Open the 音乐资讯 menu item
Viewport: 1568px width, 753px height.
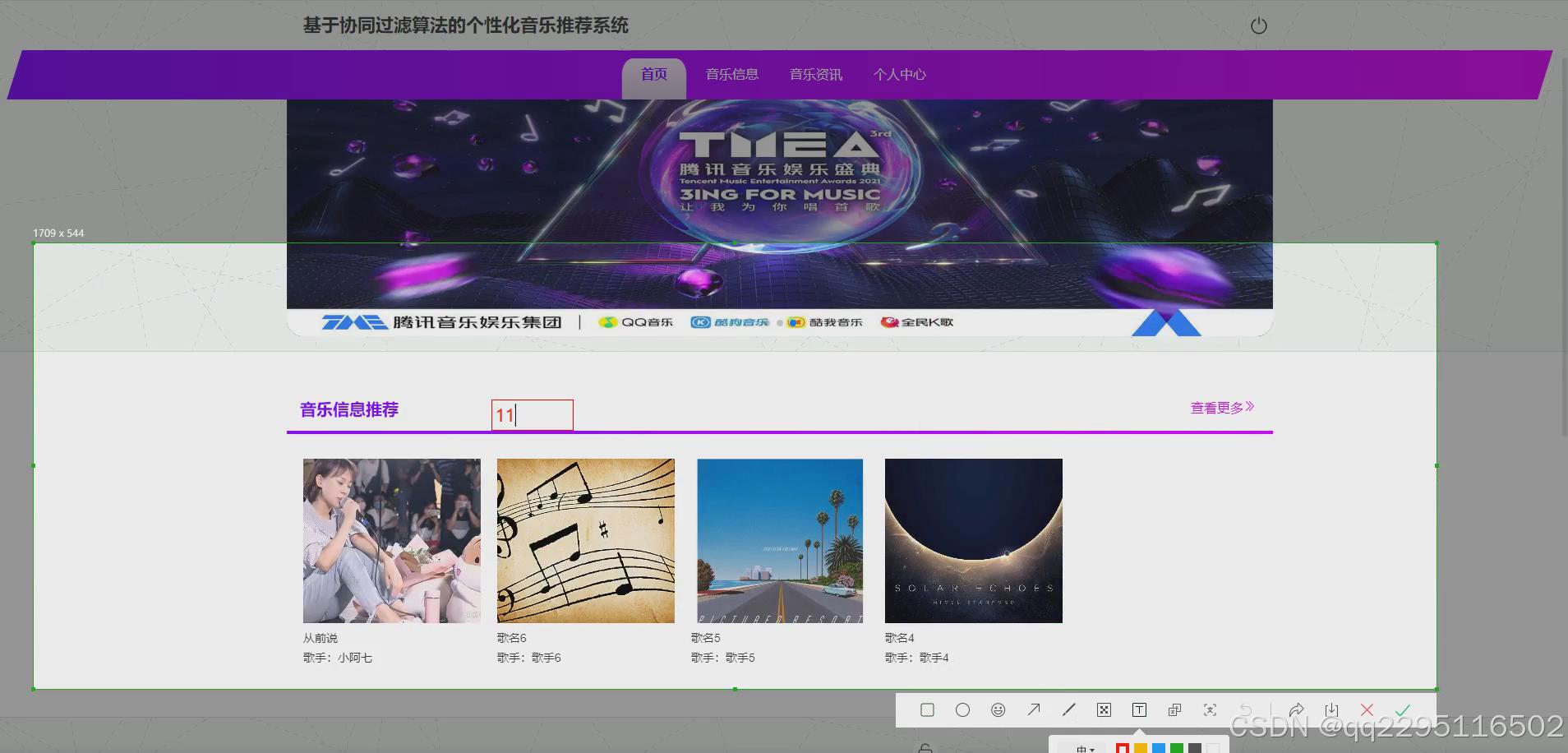(816, 75)
